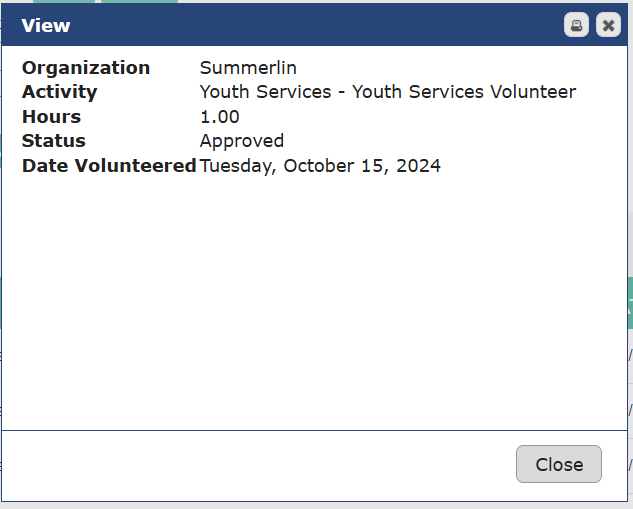Click the X icon in View header

tap(608, 25)
